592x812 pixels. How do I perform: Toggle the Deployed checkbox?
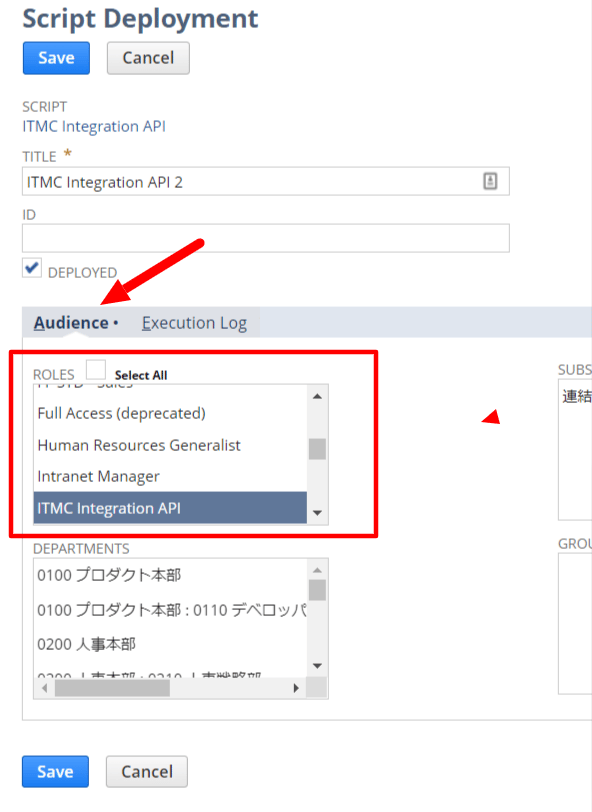(32, 268)
